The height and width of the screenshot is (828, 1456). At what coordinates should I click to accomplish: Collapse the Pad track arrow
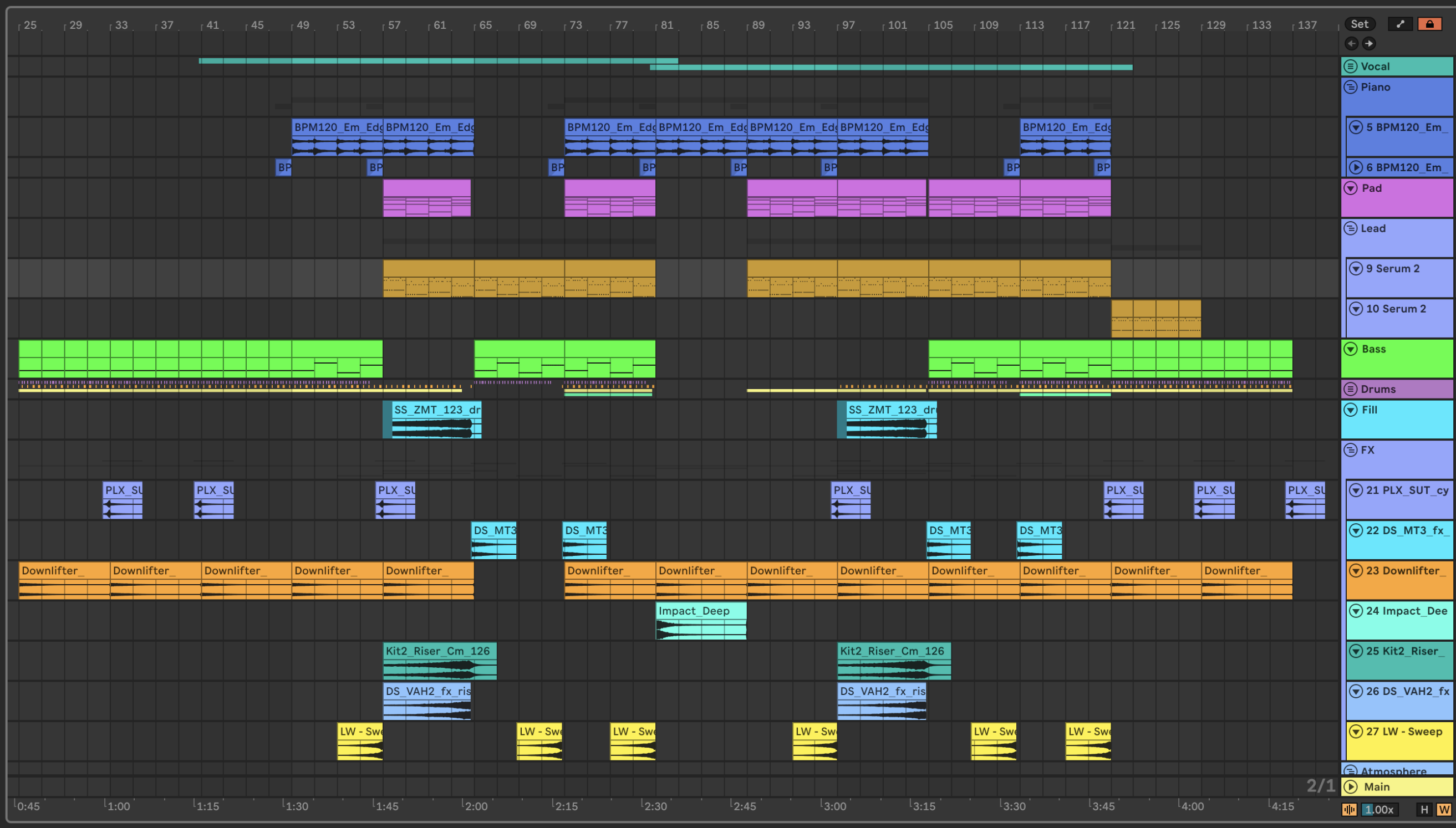pos(1350,188)
